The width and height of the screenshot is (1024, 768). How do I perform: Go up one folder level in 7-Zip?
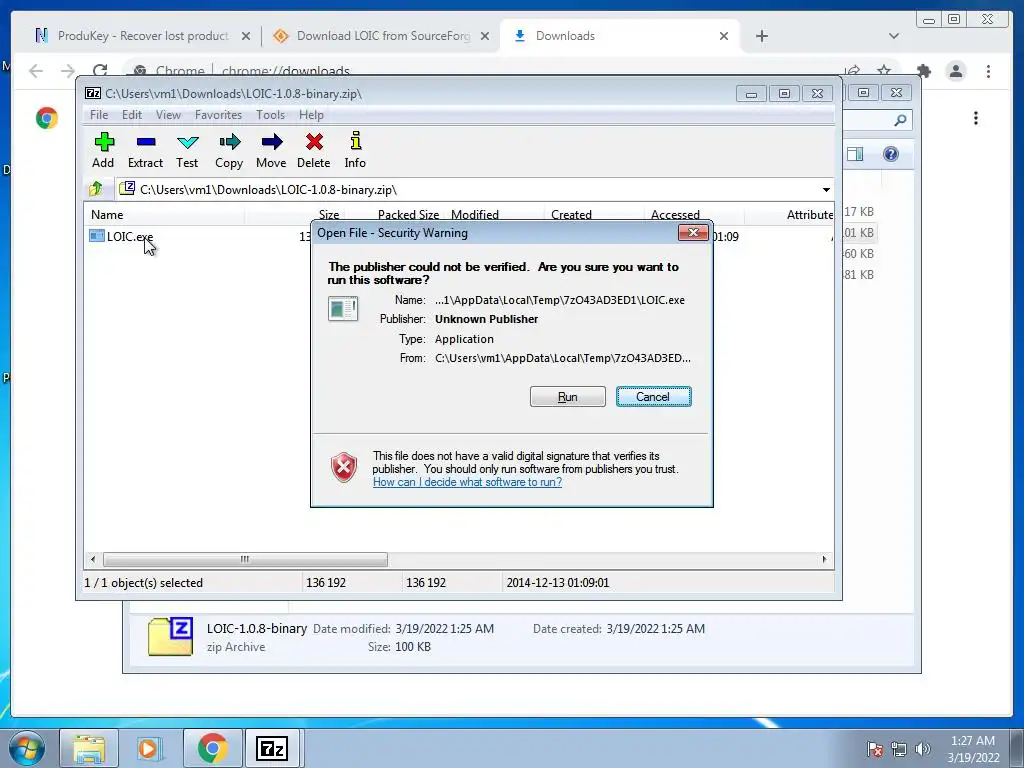(x=96, y=189)
